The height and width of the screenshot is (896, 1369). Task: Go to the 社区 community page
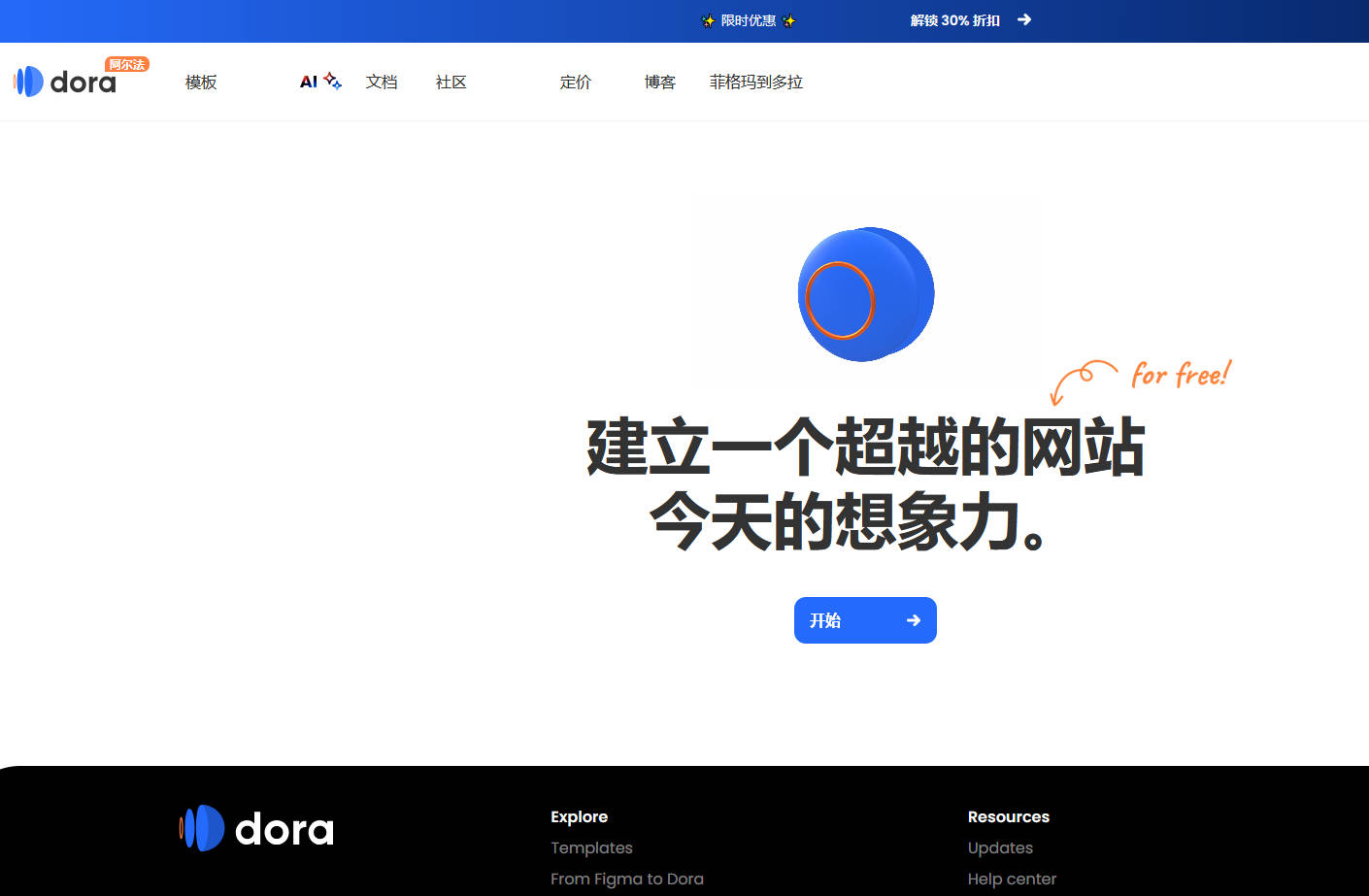451,83
